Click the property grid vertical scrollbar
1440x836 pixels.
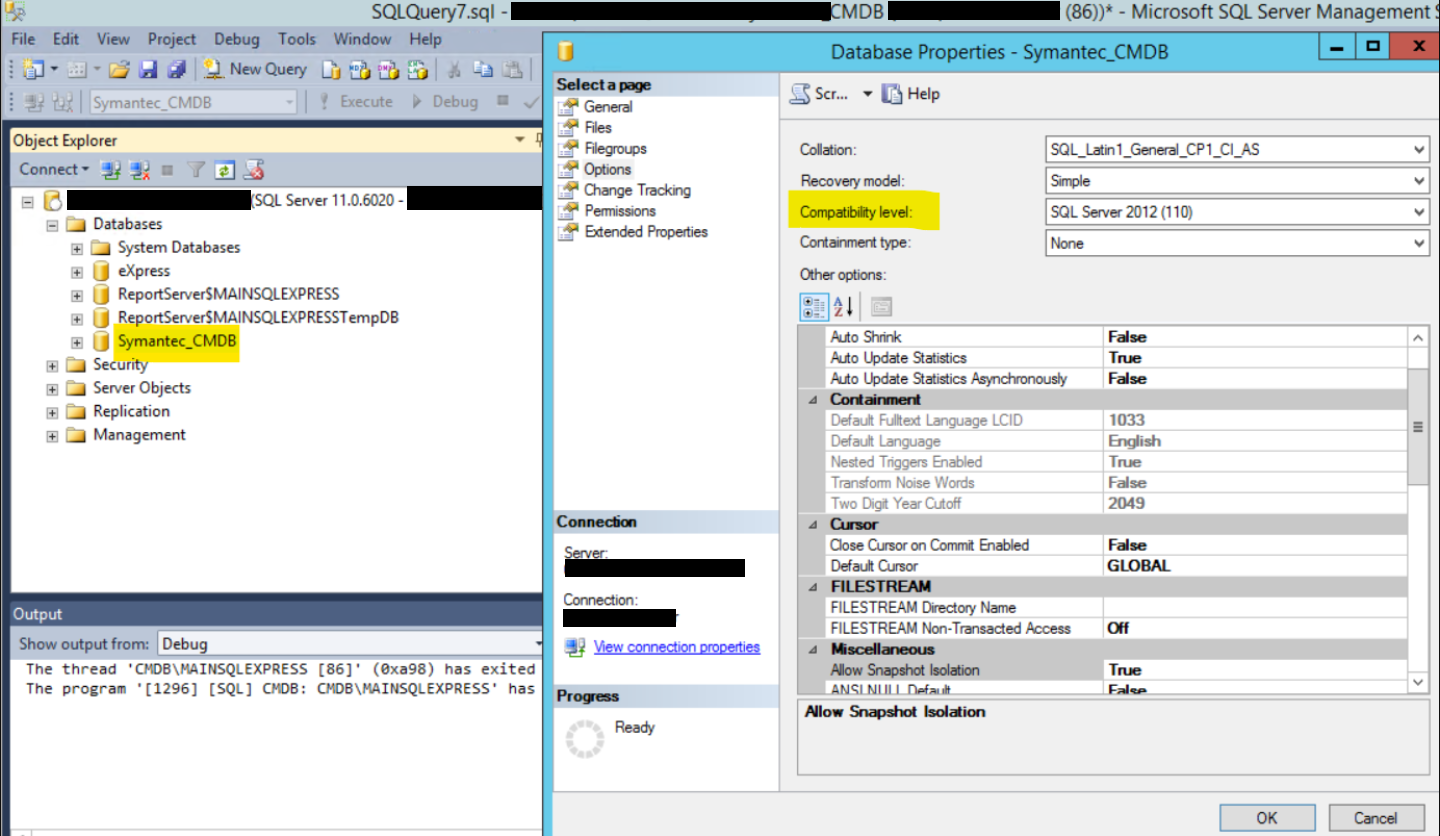click(x=1417, y=427)
